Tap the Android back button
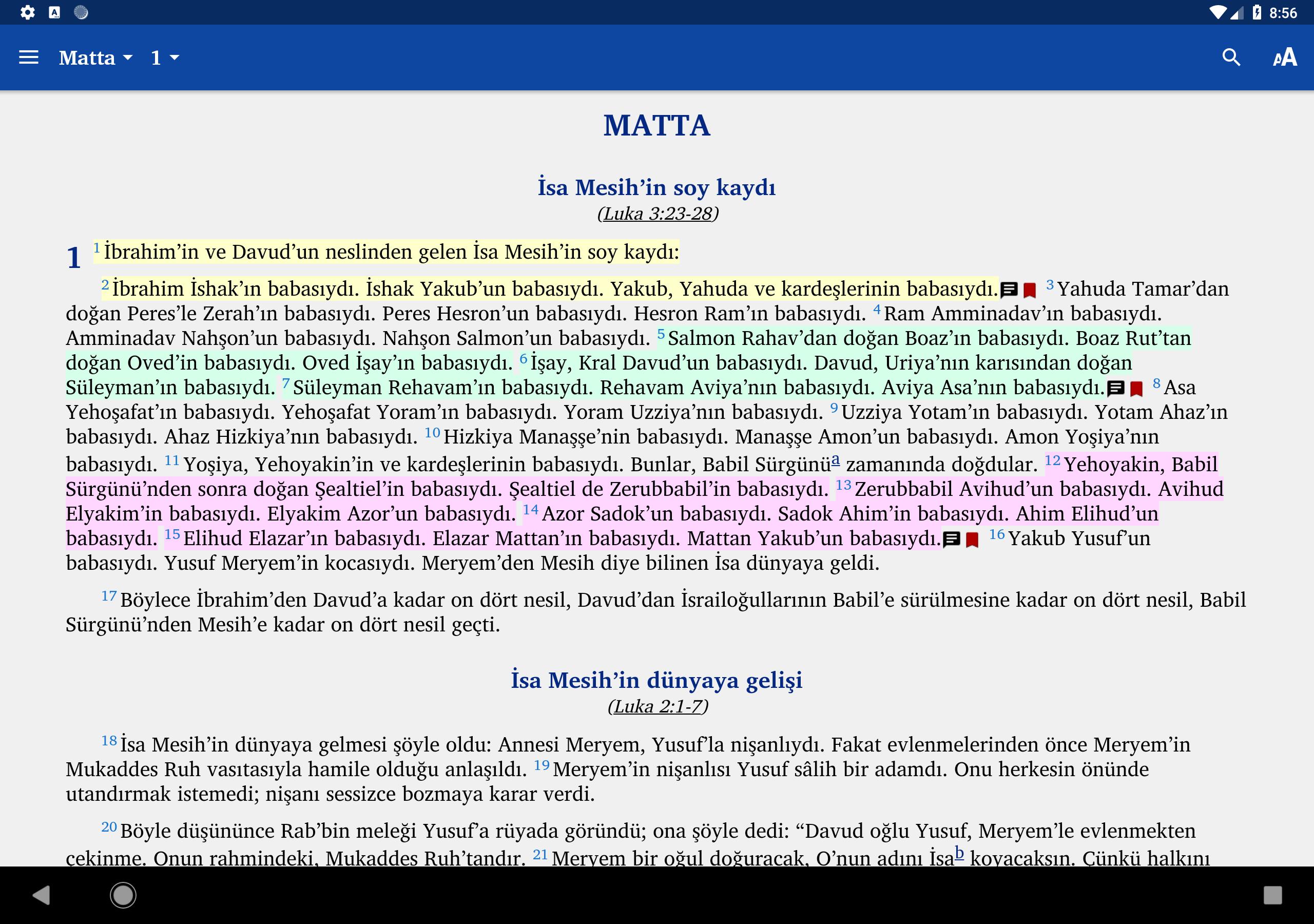This screenshot has width=1314, height=924. [x=41, y=895]
